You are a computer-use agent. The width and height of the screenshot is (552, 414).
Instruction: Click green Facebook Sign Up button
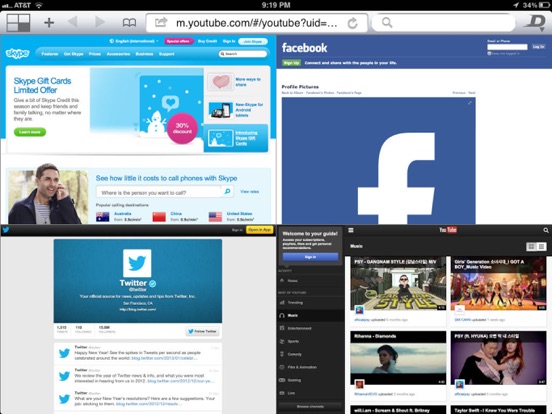[291, 63]
